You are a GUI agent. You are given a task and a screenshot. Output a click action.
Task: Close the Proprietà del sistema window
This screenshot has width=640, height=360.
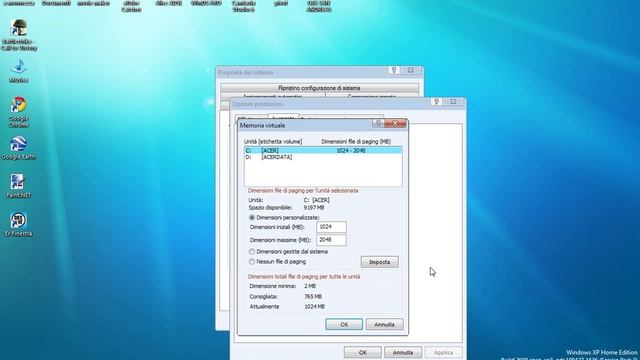pyautogui.click(x=411, y=70)
